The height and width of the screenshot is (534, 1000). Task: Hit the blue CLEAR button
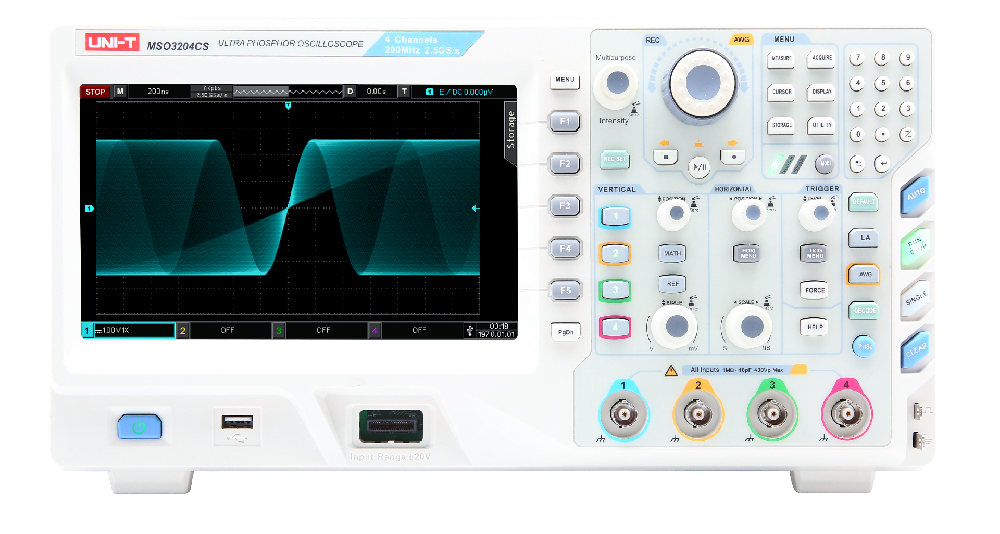[916, 350]
